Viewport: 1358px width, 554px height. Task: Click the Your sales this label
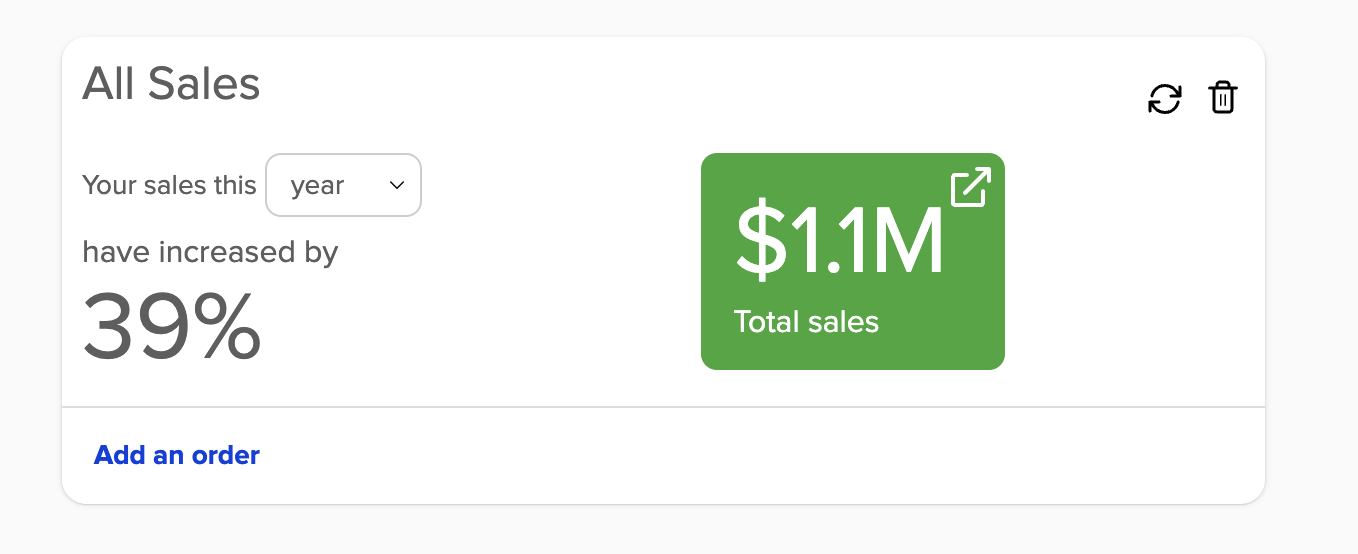[x=169, y=186]
